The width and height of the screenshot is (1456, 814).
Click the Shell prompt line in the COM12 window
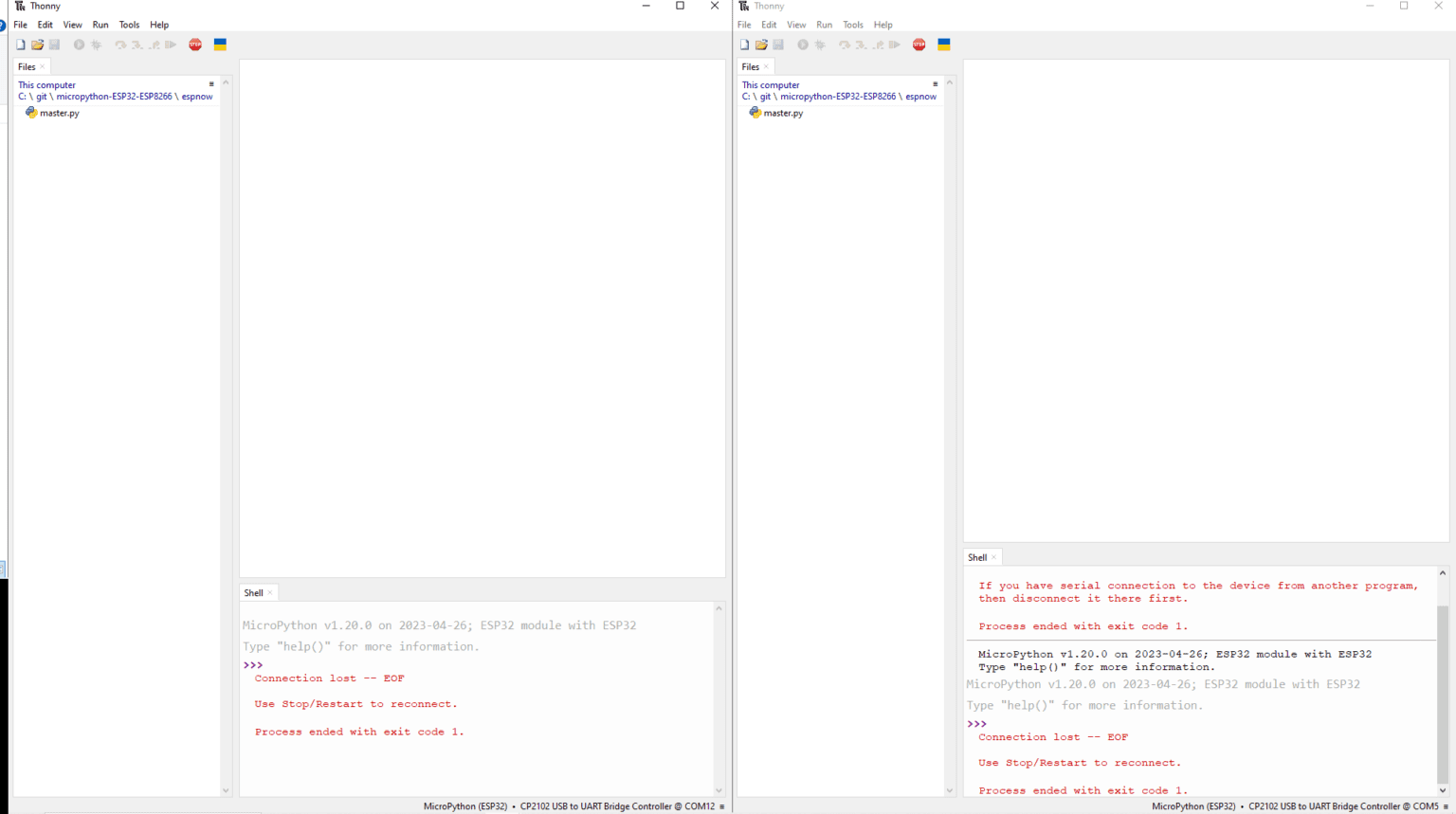pyautogui.click(x=253, y=665)
